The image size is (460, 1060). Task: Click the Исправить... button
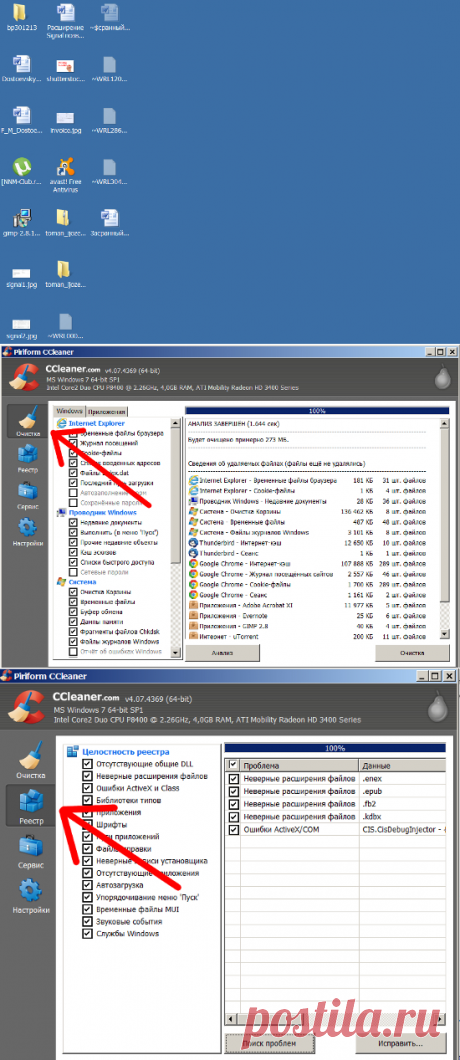tap(402, 1043)
